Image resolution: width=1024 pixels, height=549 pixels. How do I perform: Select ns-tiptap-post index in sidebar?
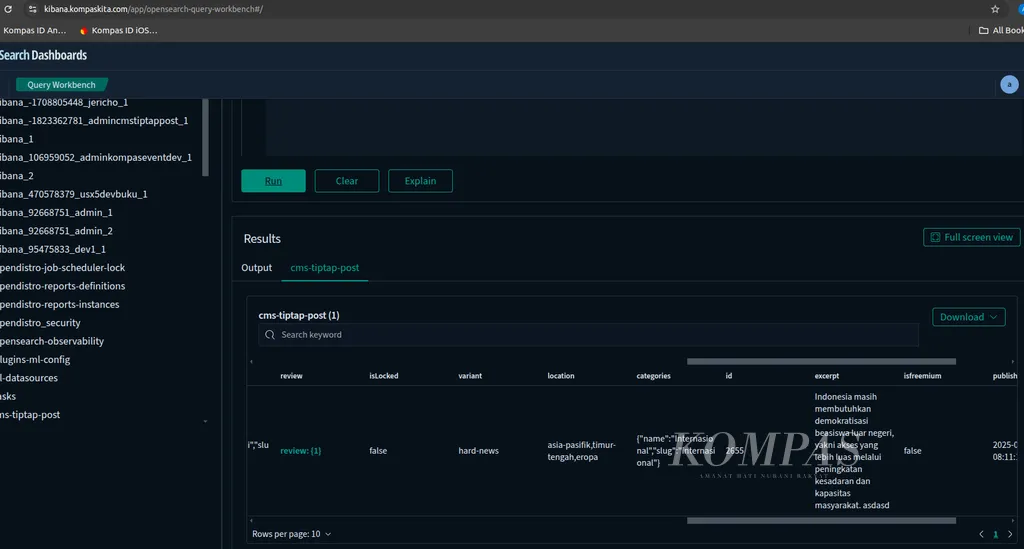coord(30,415)
